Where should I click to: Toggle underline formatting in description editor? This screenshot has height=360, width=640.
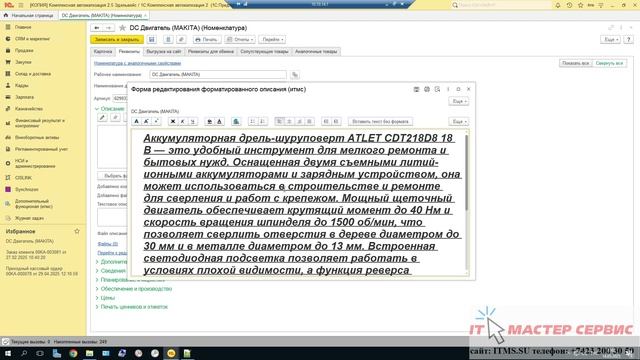193,122
